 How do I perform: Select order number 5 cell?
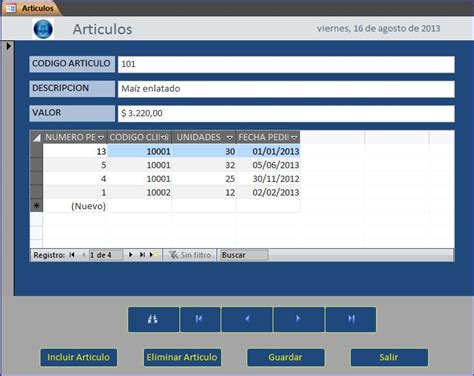75,165
